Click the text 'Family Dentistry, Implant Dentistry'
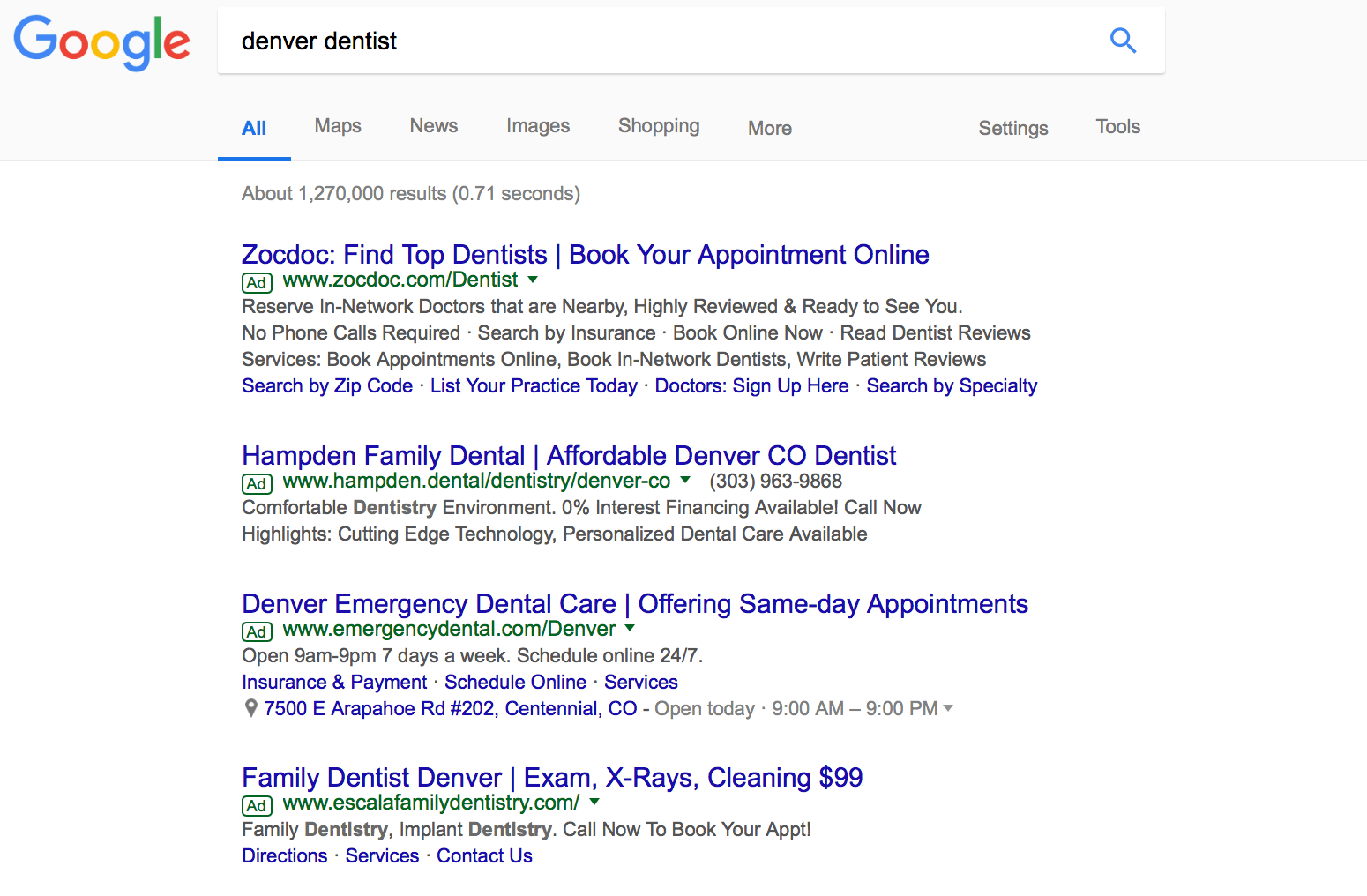This screenshot has height=896, width=1367. point(397,830)
